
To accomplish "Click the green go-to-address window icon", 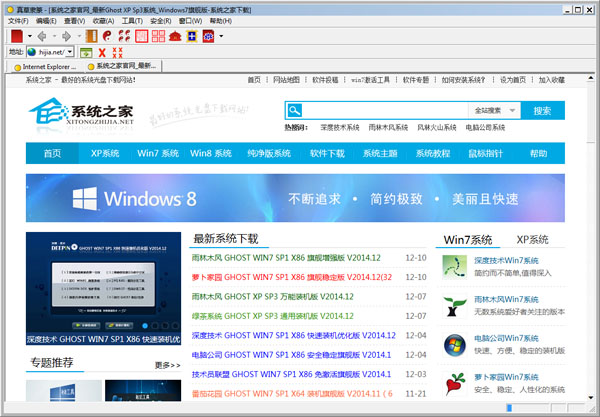I will tap(86, 52).
